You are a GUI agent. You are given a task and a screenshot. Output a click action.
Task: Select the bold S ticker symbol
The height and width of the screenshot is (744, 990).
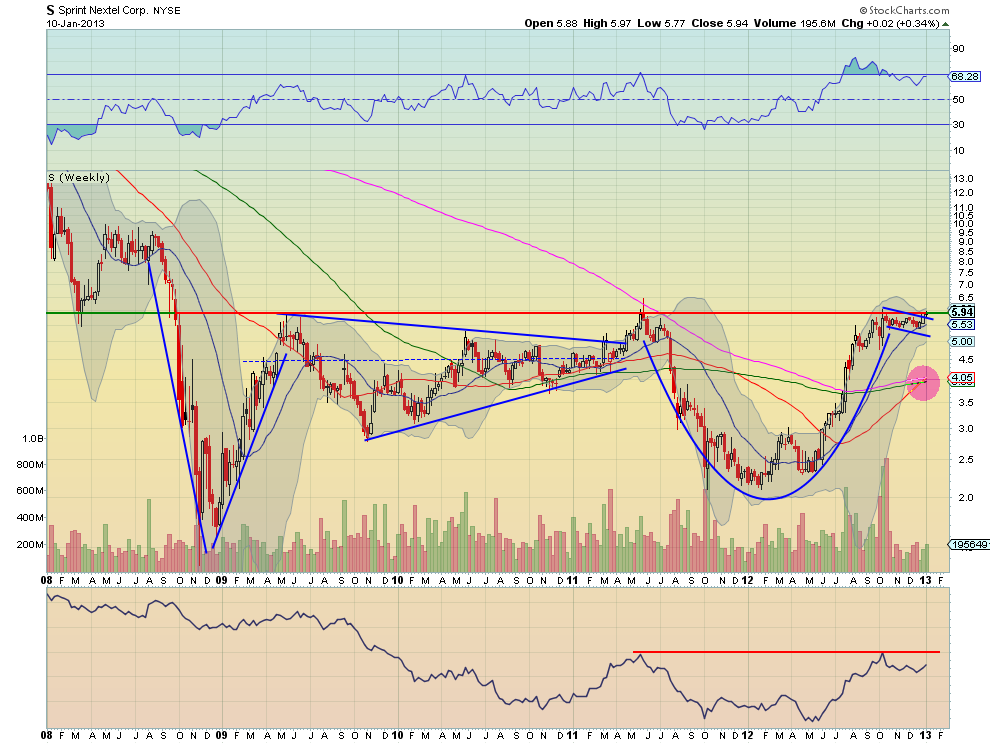[50, 11]
